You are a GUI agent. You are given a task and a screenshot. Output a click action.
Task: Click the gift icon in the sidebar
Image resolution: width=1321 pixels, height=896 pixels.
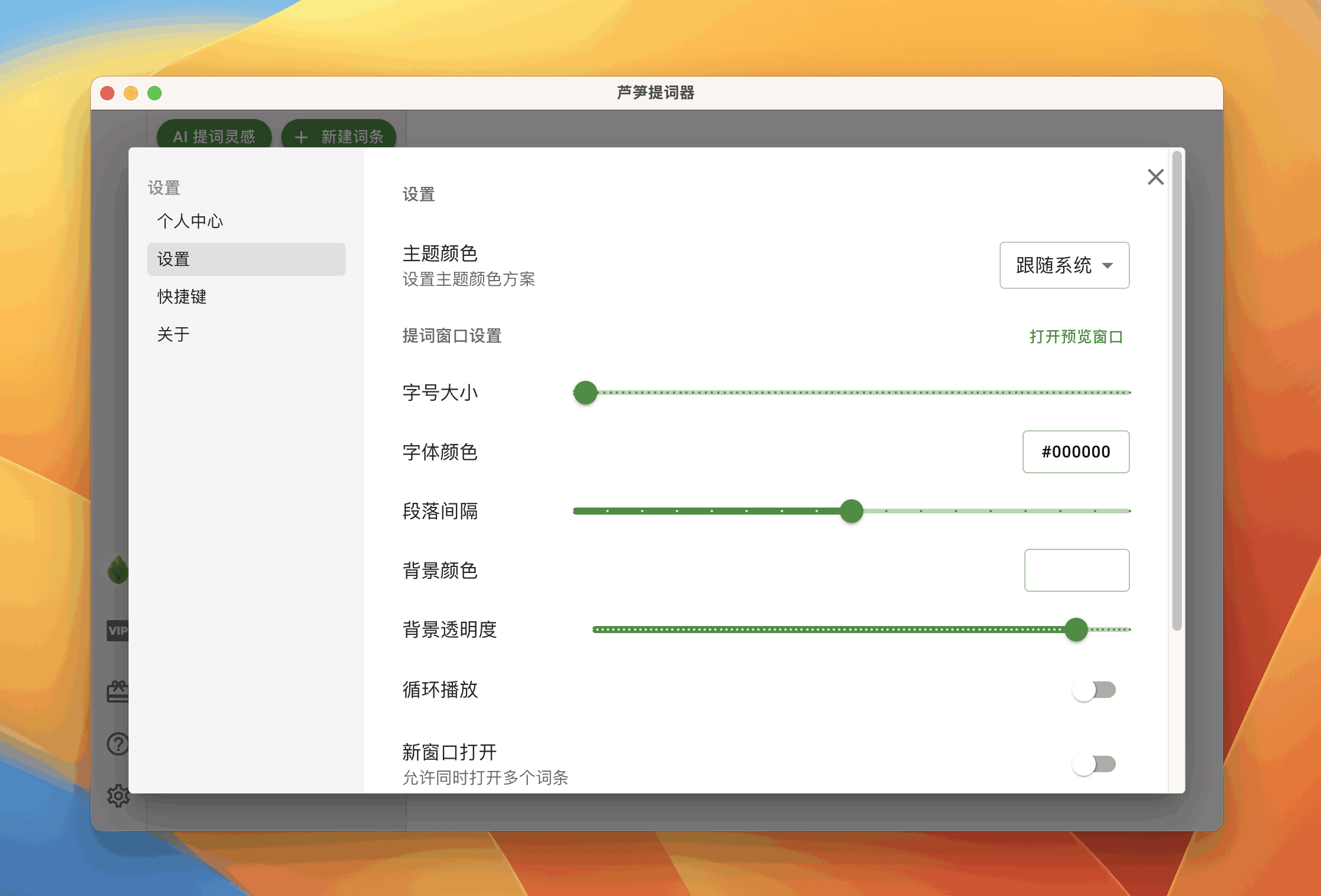(x=117, y=691)
